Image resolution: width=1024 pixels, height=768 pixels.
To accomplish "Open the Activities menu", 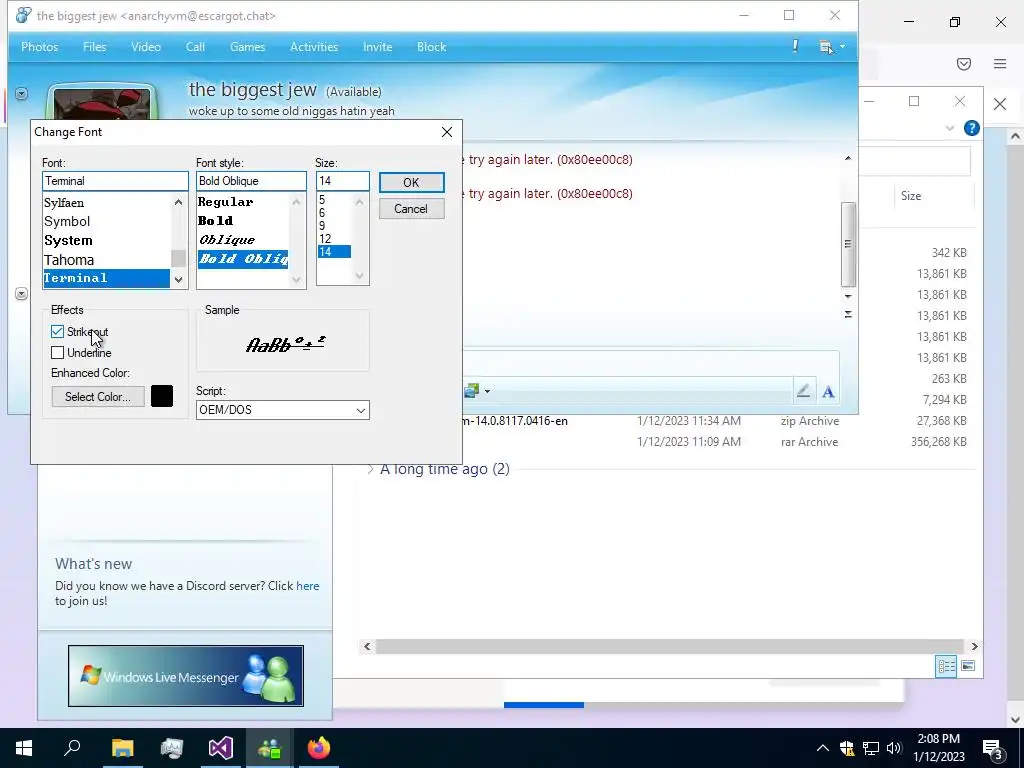I will pos(314,47).
